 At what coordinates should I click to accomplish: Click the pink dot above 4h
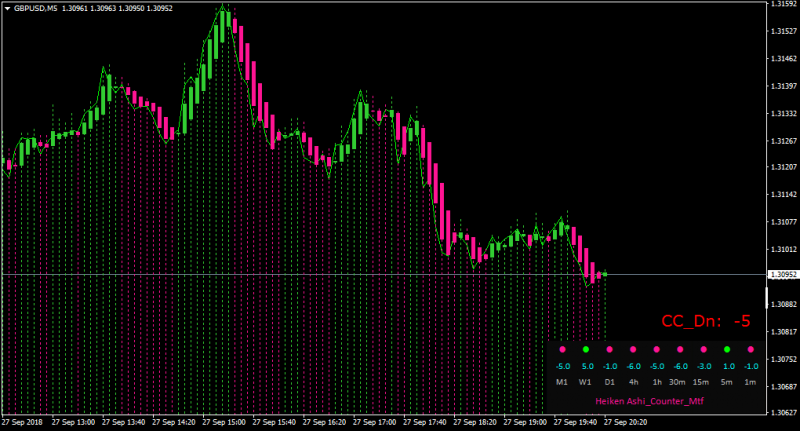[x=633, y=349]
